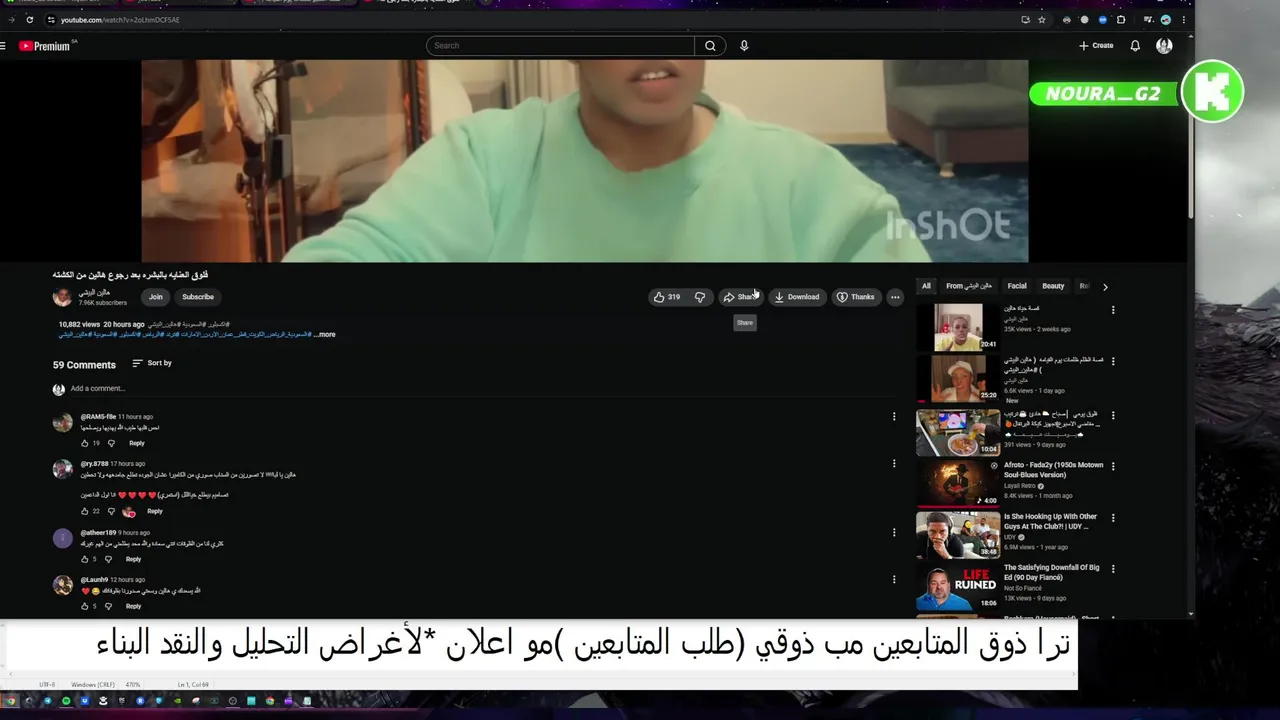This screenshot has height=720, width=1280.
Task: Open the 10:04 food video thumbnail
Action: click(x=958, y=432)
